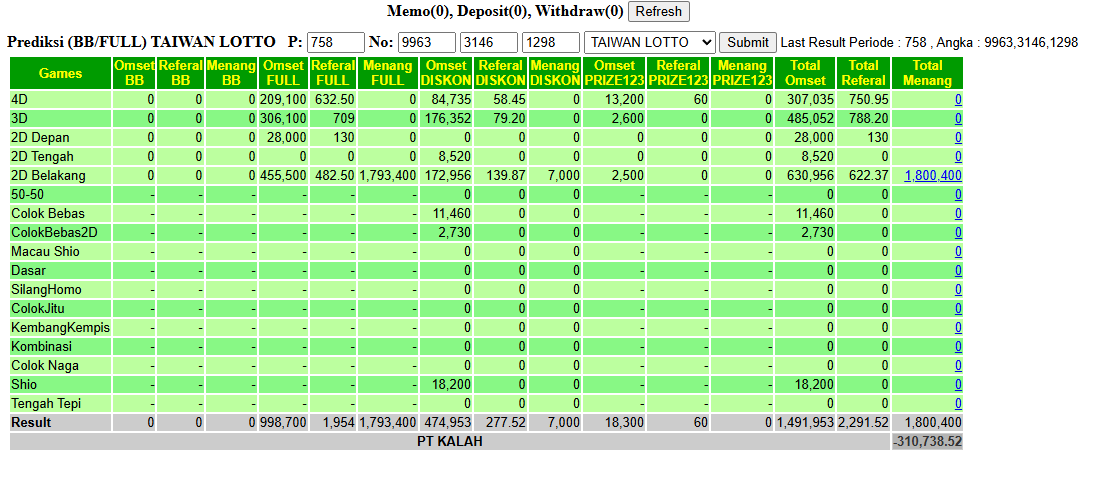Click Total Menang link for Colok Bebas
This screenshot has height=495, width=1101.
pyautogui.click(x=958, y=213)
